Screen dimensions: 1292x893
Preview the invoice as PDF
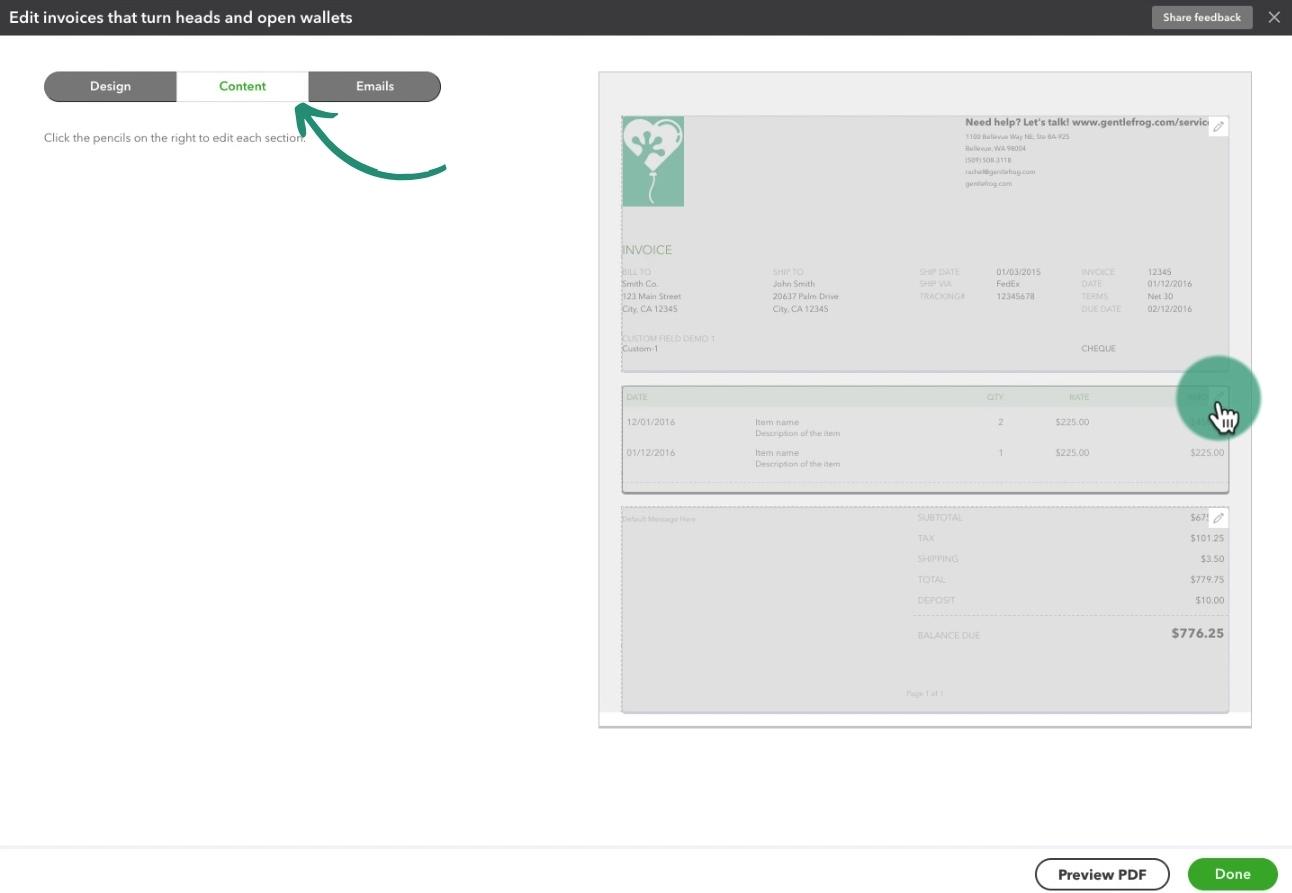1102,874
